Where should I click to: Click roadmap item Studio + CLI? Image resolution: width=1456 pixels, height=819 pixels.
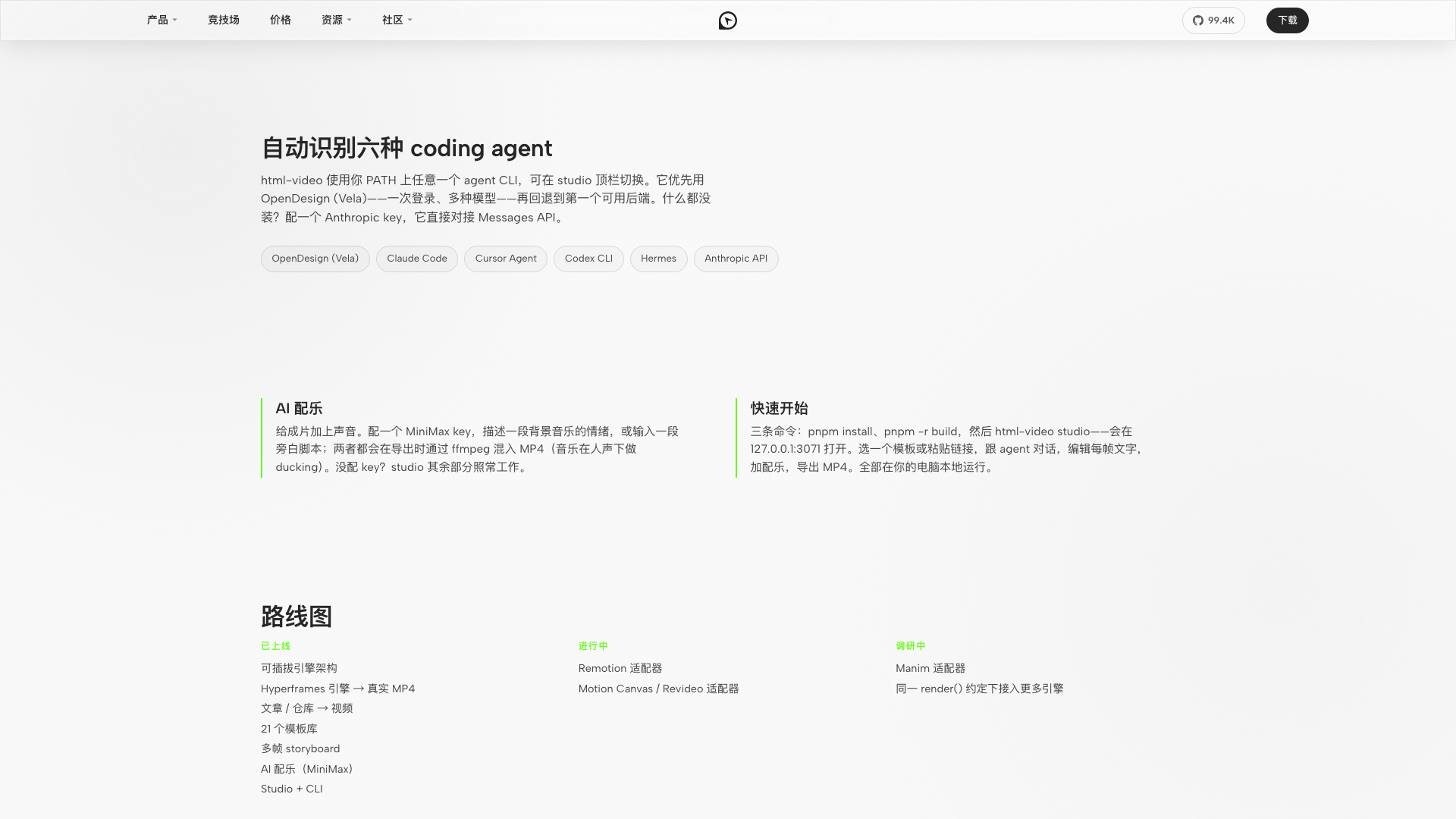point(292,789)
